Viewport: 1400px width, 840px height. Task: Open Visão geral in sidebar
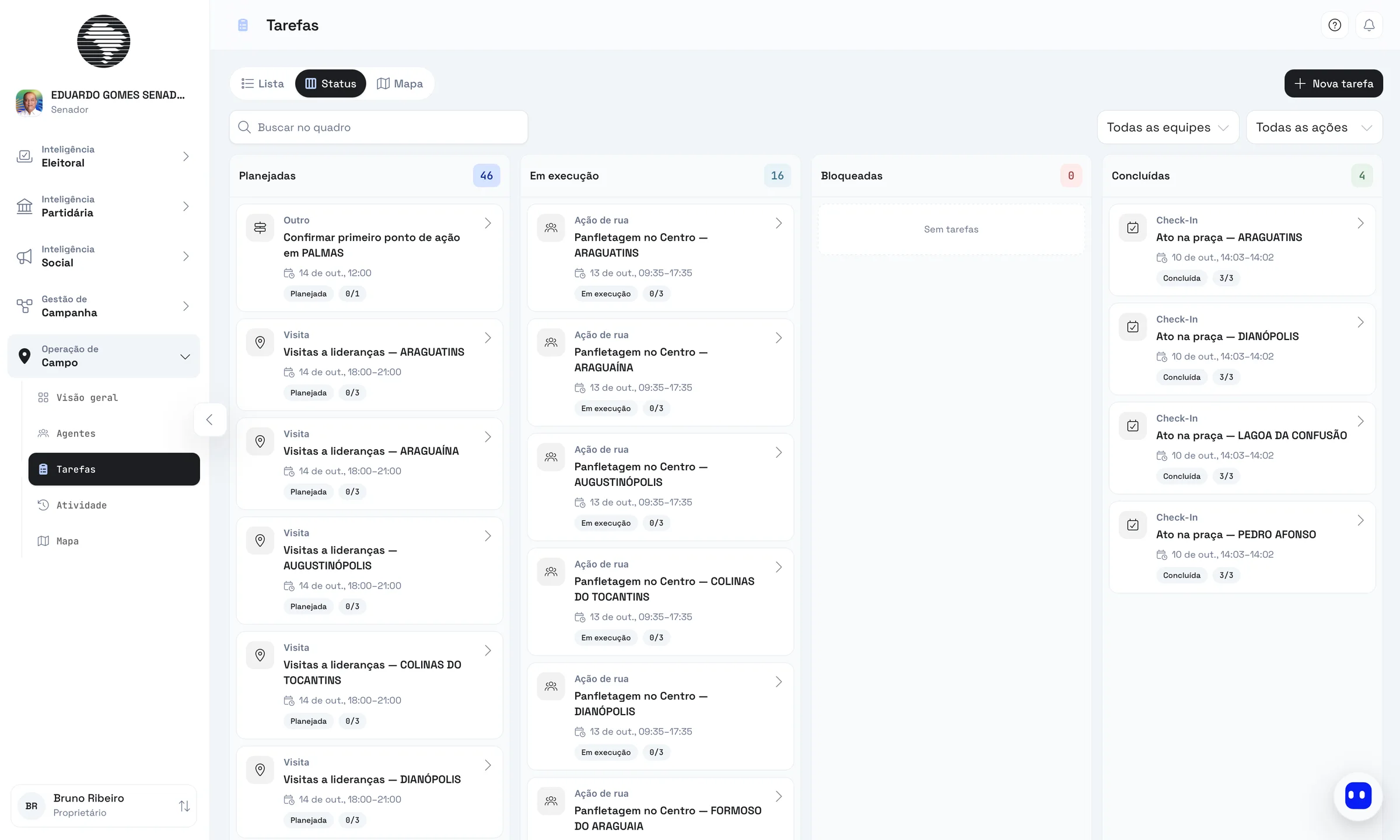tap(114, 397)
